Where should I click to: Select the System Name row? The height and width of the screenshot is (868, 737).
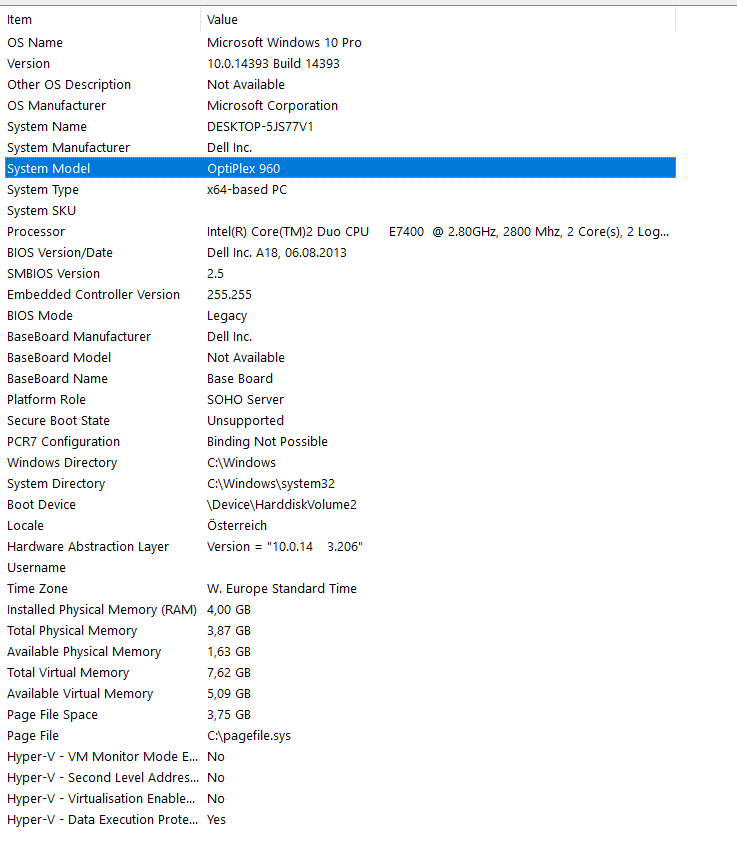340,127
